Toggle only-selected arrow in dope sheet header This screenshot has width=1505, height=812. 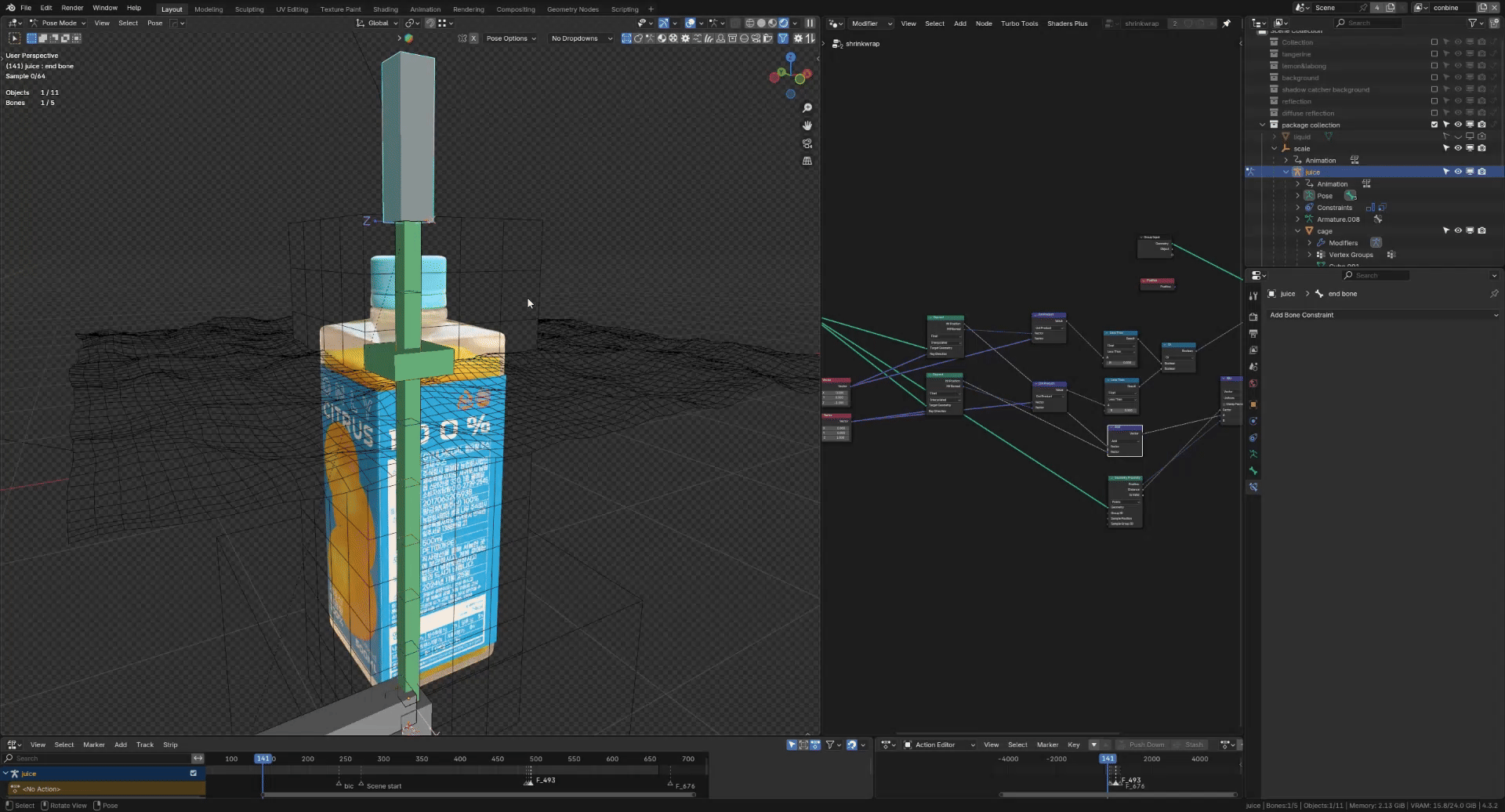(x=792, y=745)
